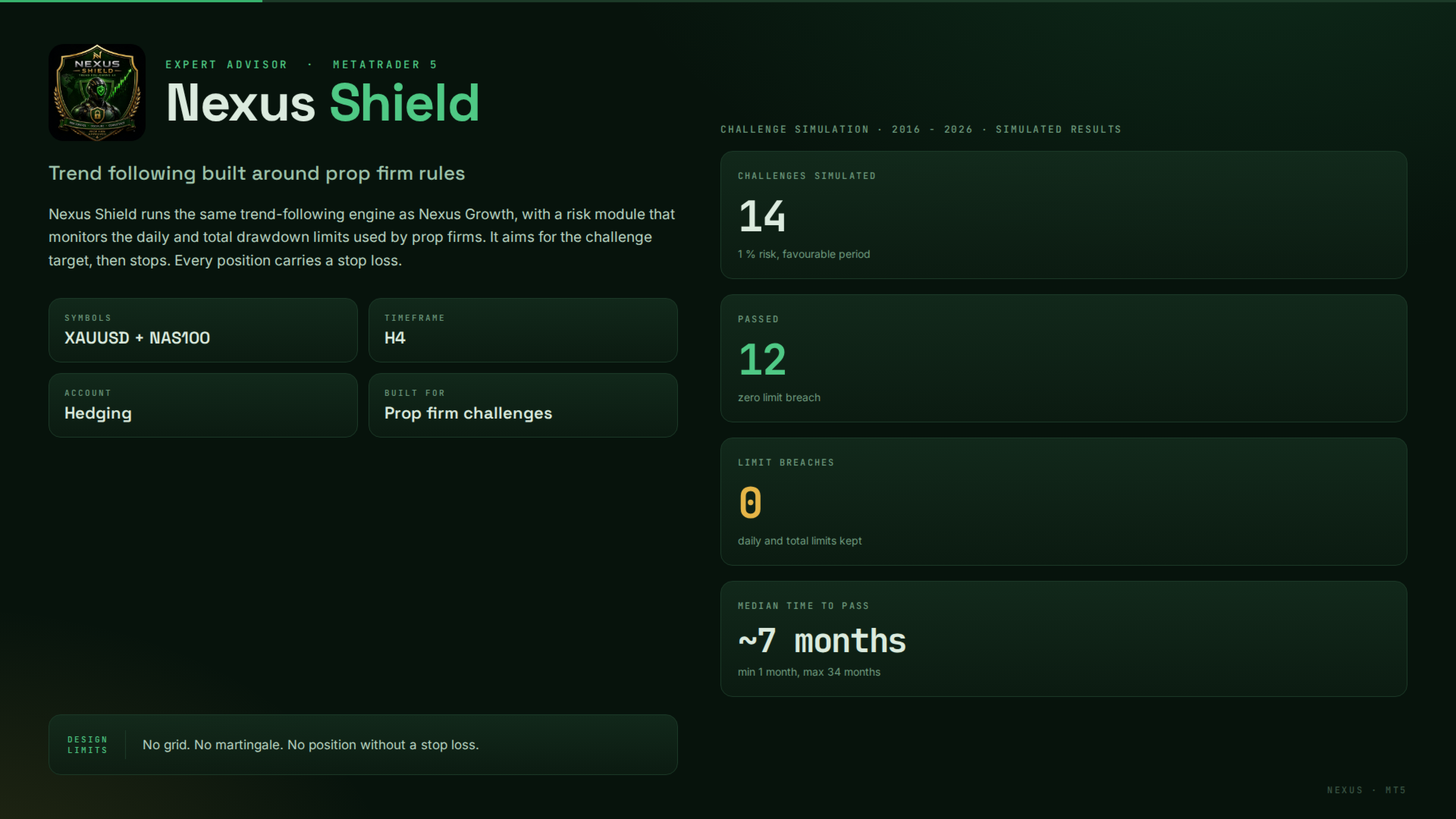Click the 'Nexus Shield' title heading
This screenshot has height=819, width=1456.
(323, 102)
